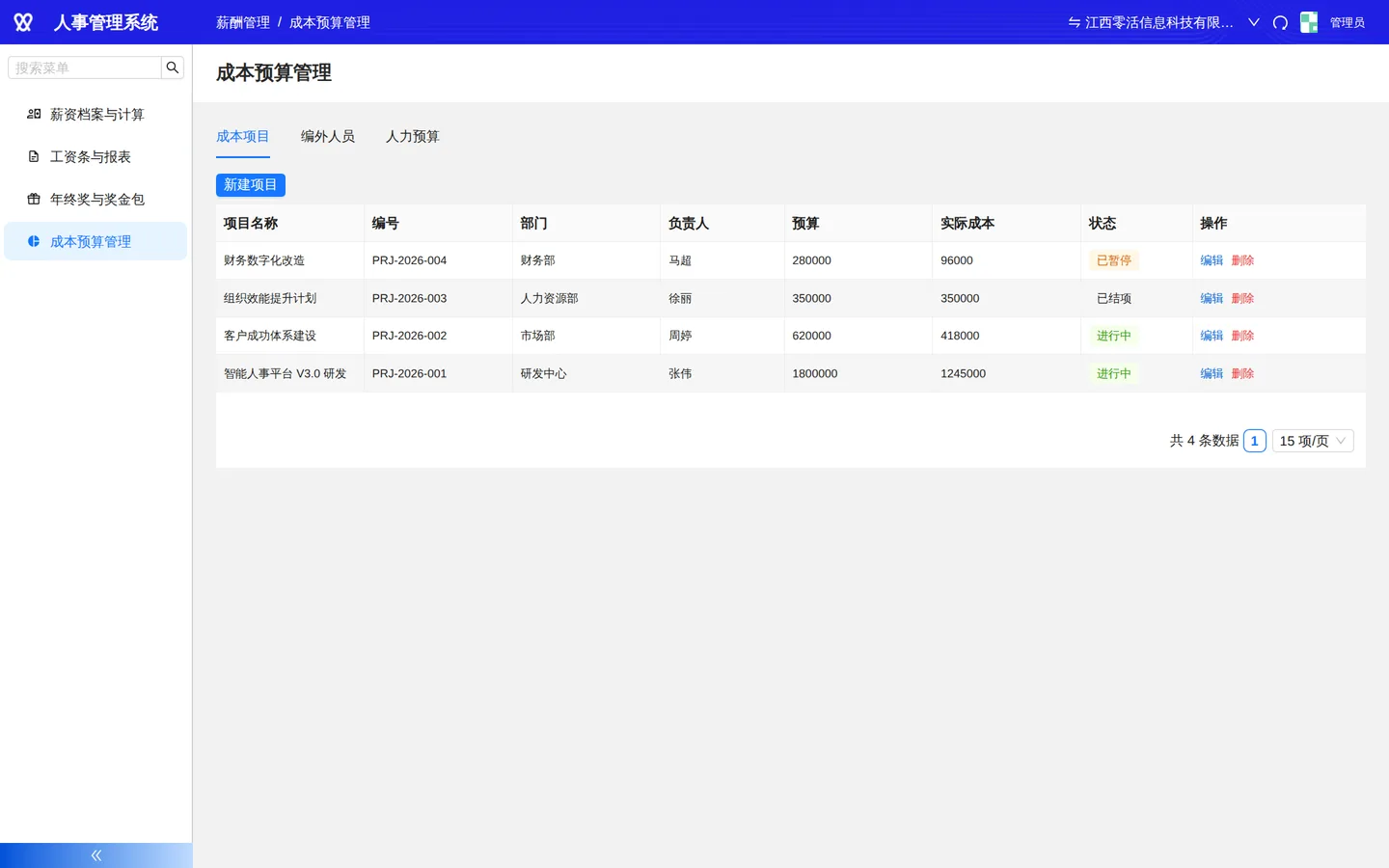1389x868 pixels.
Task: Click the 工资条与报表 document icon
Action: 34,156
